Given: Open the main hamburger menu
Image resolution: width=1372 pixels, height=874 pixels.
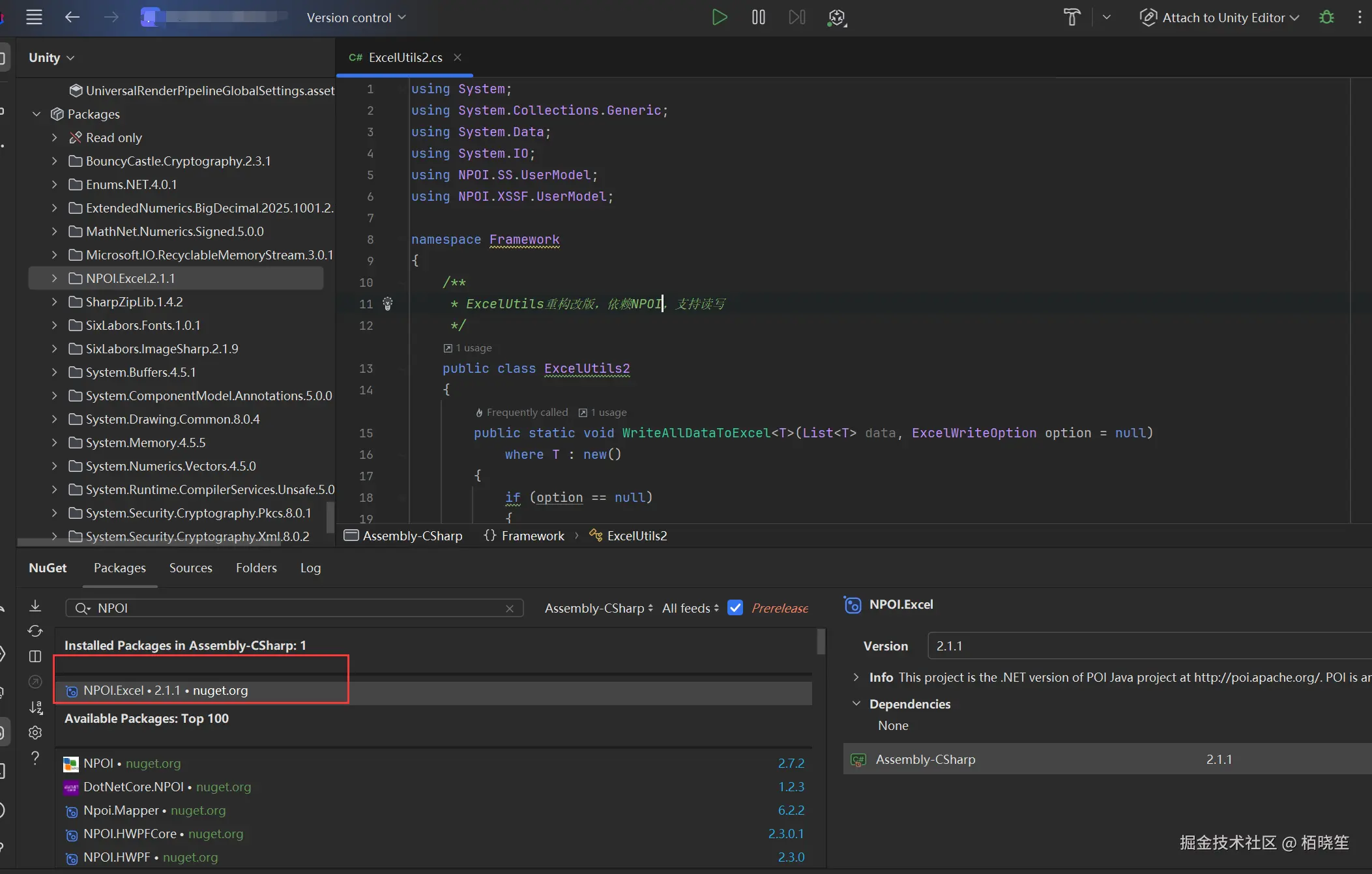Looking at the screenshot, I should click(34, 18).
